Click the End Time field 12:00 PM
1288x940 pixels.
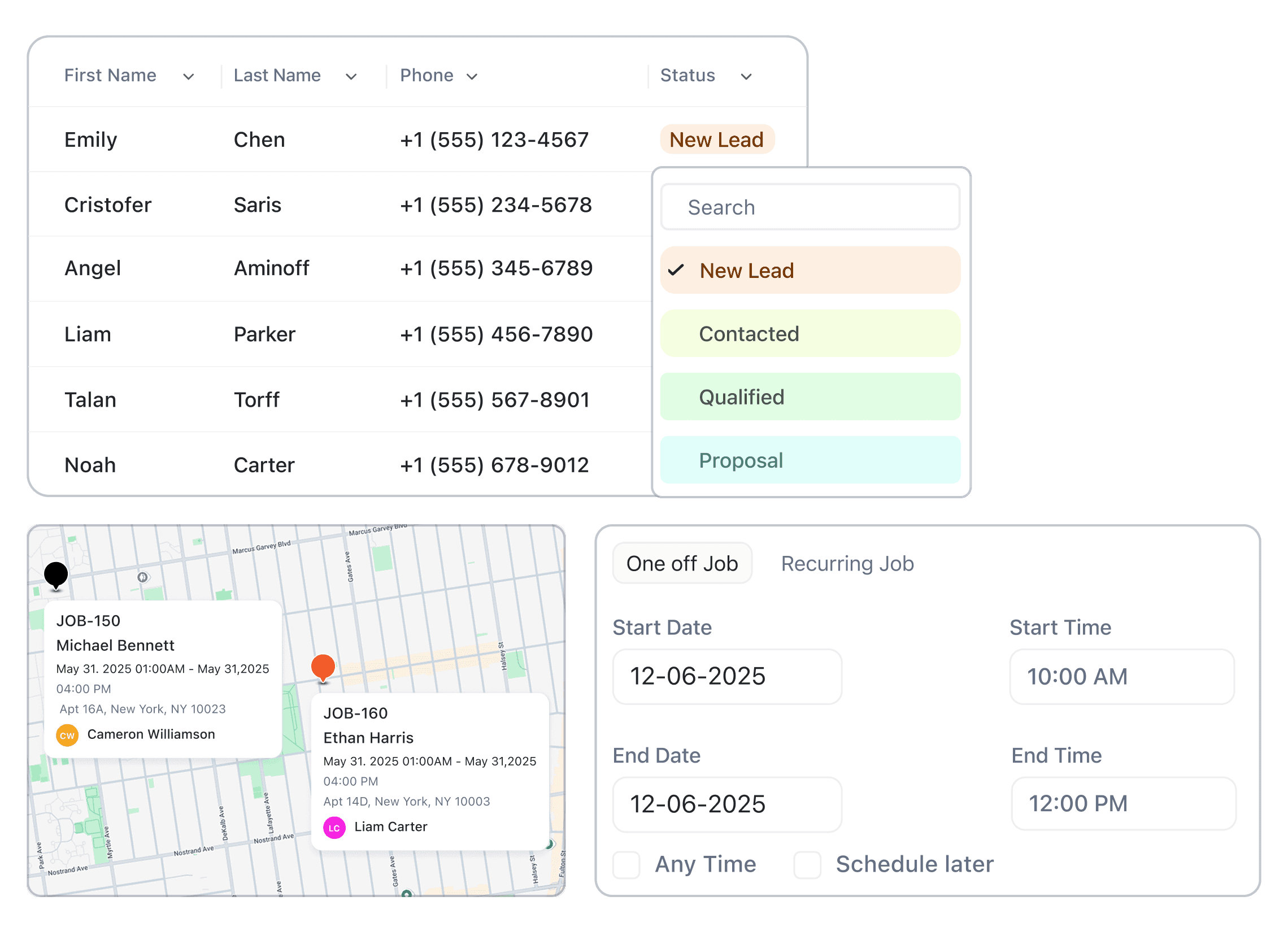tap(1123, 804)
